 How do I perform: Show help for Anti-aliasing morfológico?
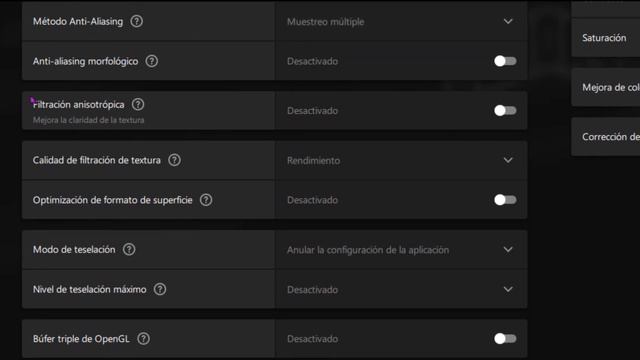click(152, 61)
